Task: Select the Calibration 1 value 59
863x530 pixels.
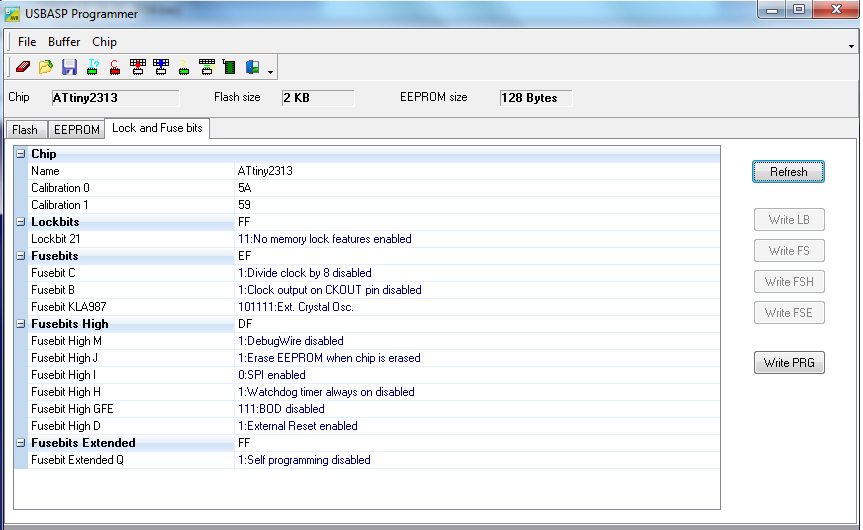Action: [244, 205]
